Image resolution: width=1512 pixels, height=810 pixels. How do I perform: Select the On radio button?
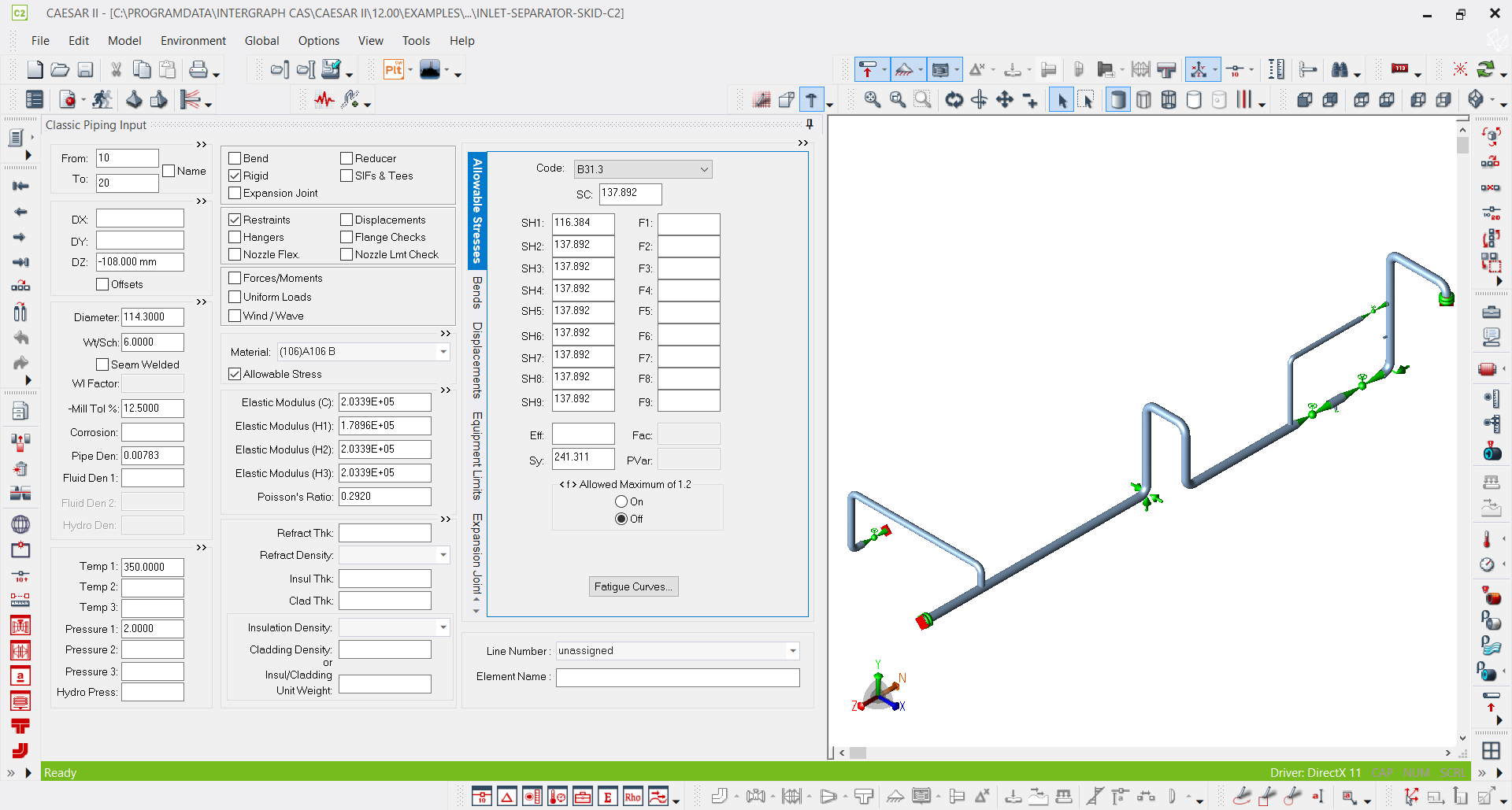pyautogui.click(x=621, y=501)
